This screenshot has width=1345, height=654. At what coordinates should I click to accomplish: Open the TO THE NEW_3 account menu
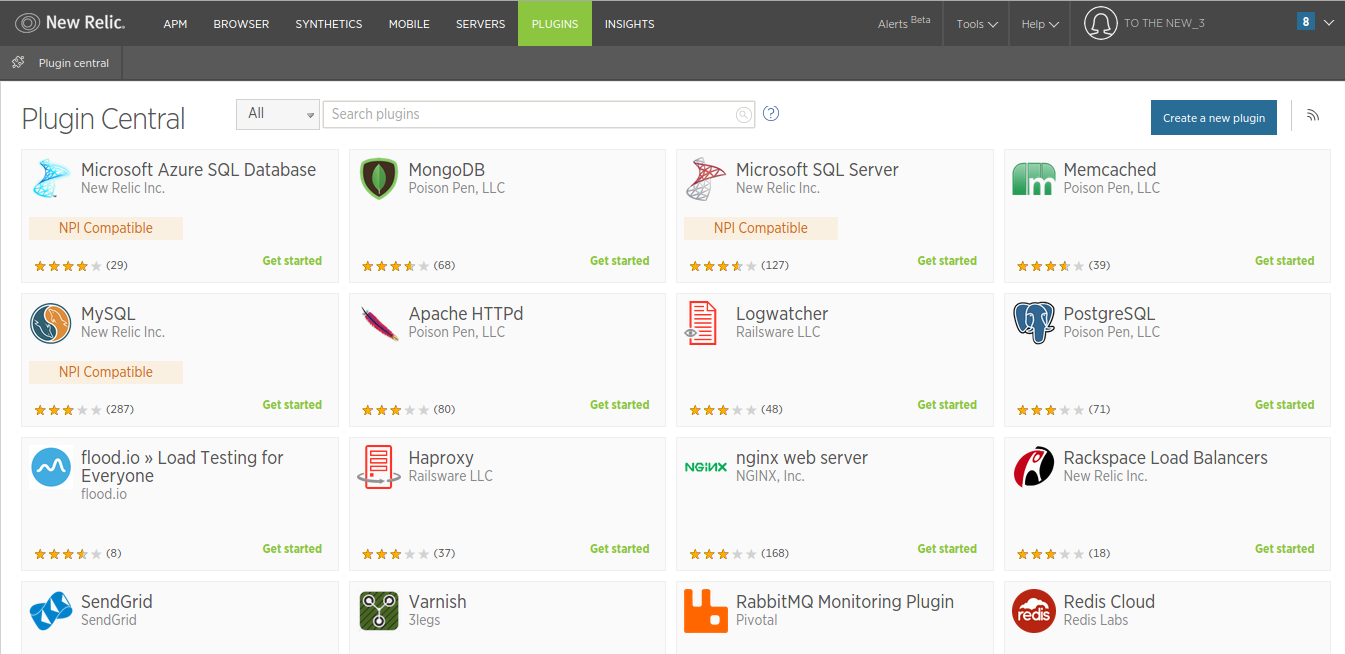[x=1164, y=23]
